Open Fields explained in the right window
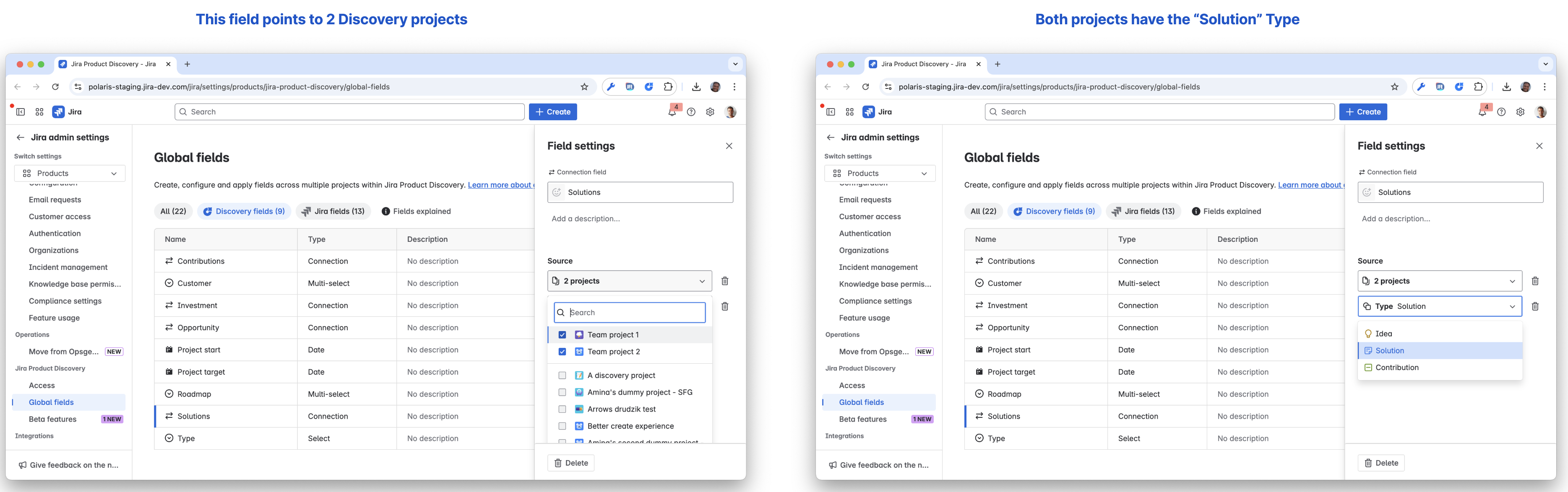Screen dimensions: 1568x492 (x=1226, y=212)
